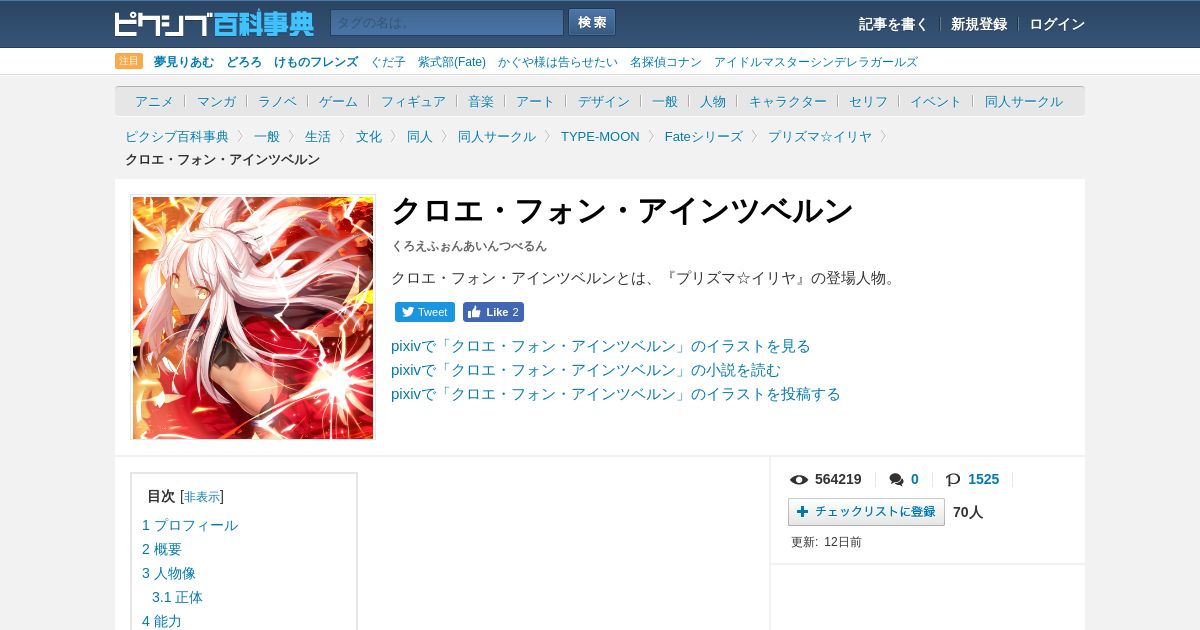Open trending tag どろろ
The image size is (1200, 630).
point(244,62)
